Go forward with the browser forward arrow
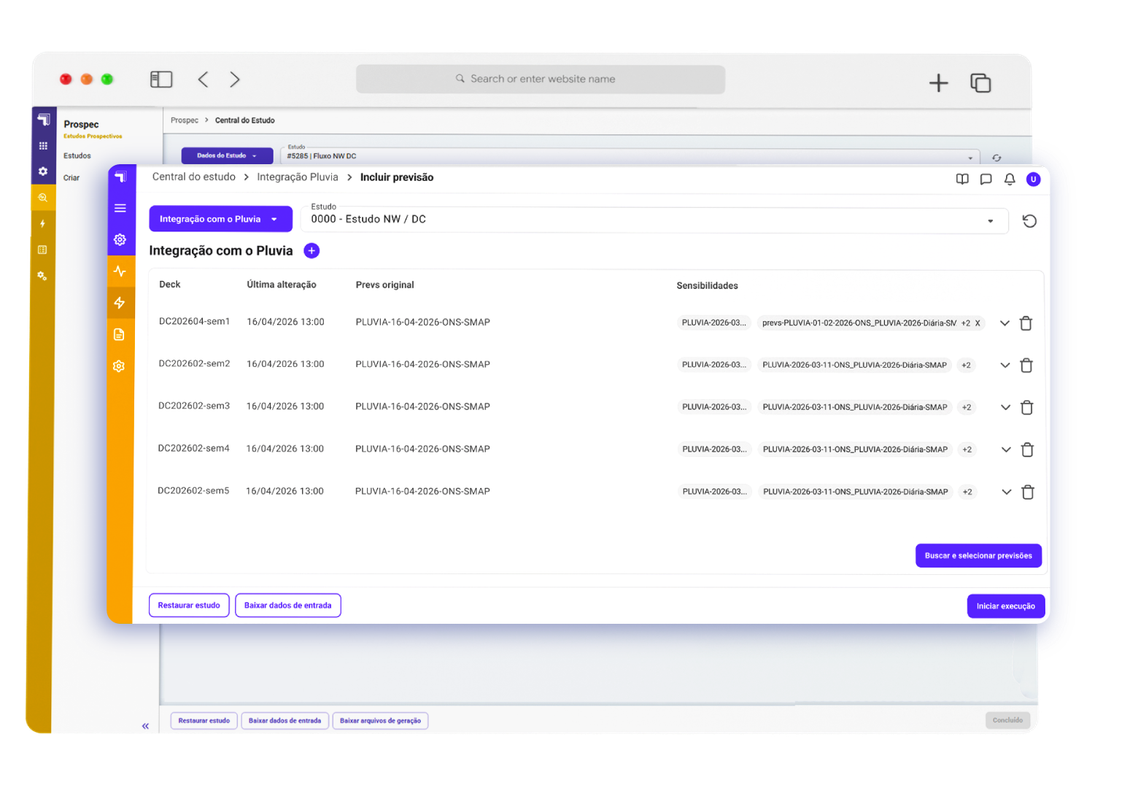Image resolution: width=1130 pixels, height=788 pixels. (x=235, y=79)
